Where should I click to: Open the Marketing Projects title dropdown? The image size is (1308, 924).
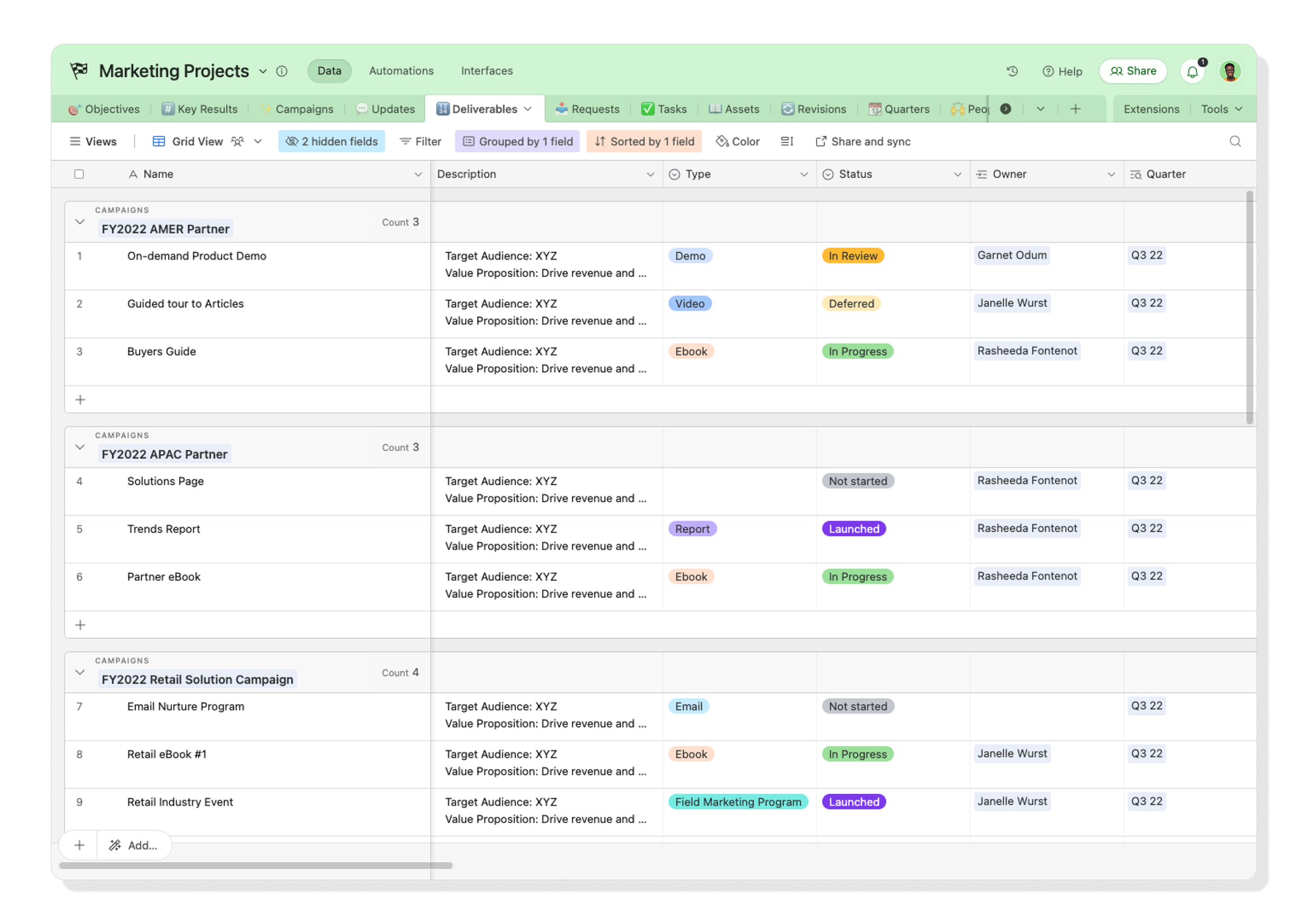(x=263, y=71)
